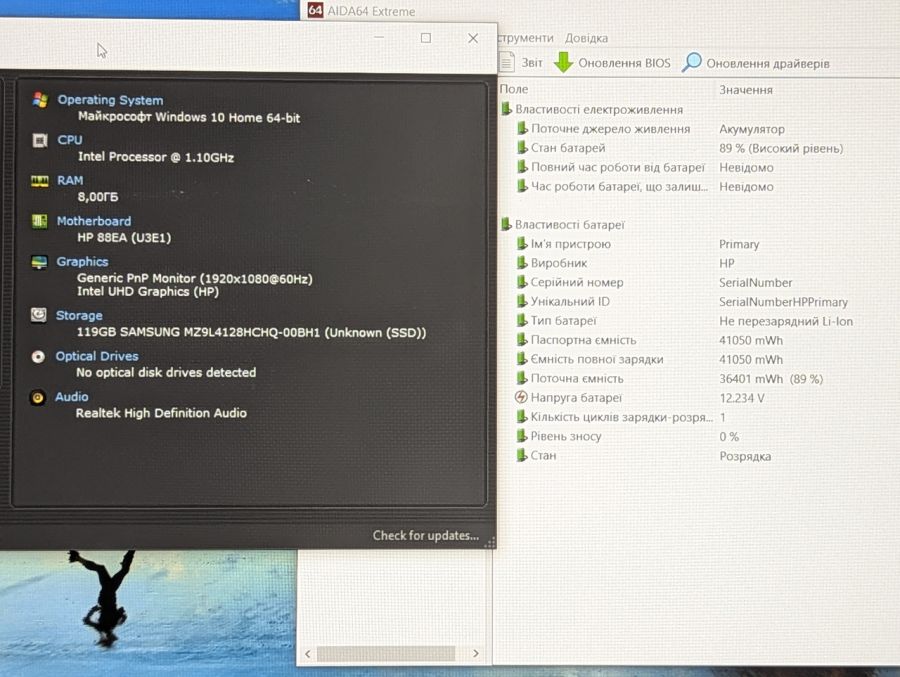Viewport: 900px width, 677px height.
Task: Select the Серійний номер row
Action: coord(654,282)
